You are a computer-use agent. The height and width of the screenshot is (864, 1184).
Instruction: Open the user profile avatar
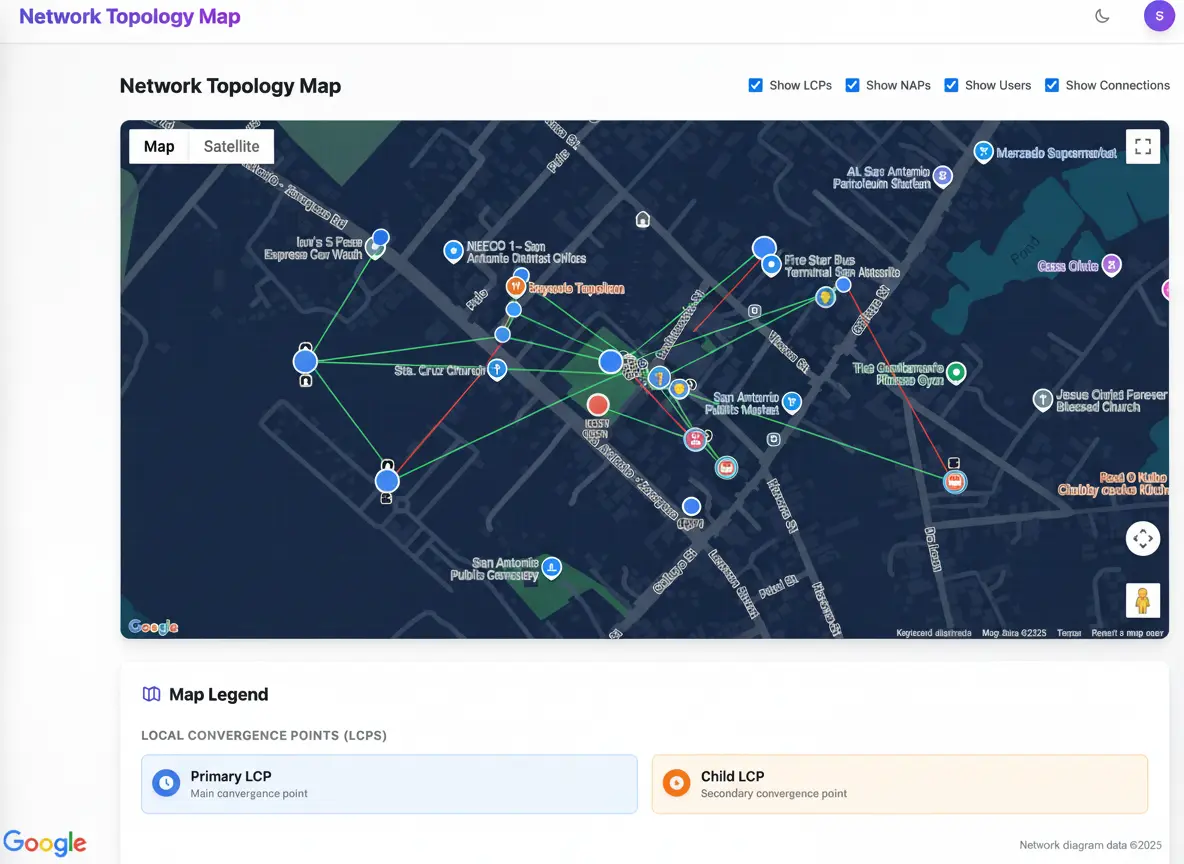click(1159, 16)
